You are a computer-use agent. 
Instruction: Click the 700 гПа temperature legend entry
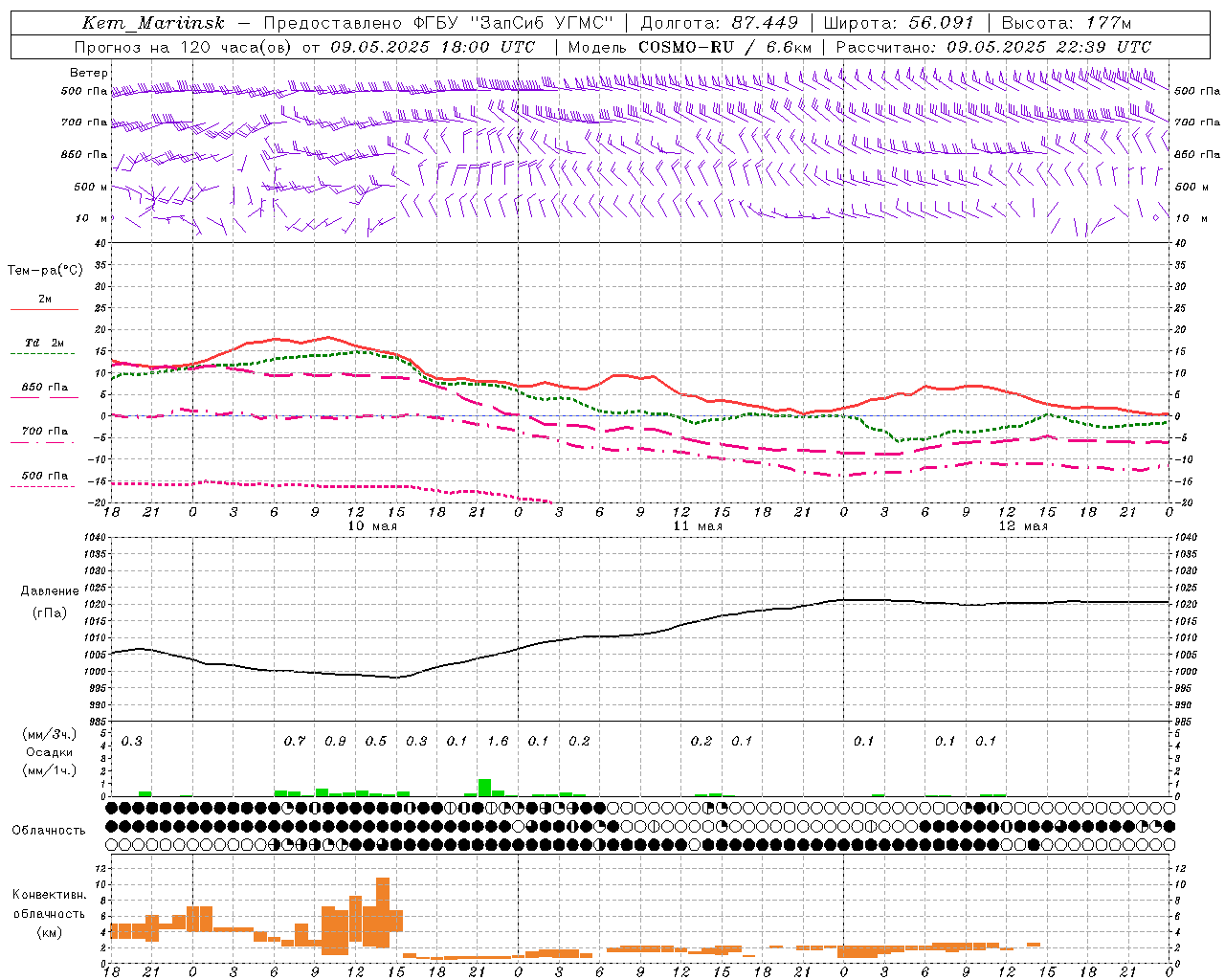tap(45, 432)
